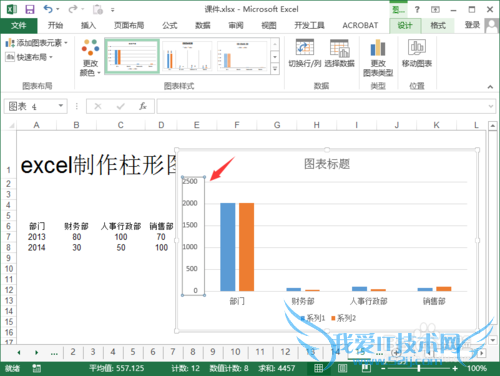Switch to Normal view in status bar
The width and height of the screenshot is (500, 376).
tap(319, 368)
